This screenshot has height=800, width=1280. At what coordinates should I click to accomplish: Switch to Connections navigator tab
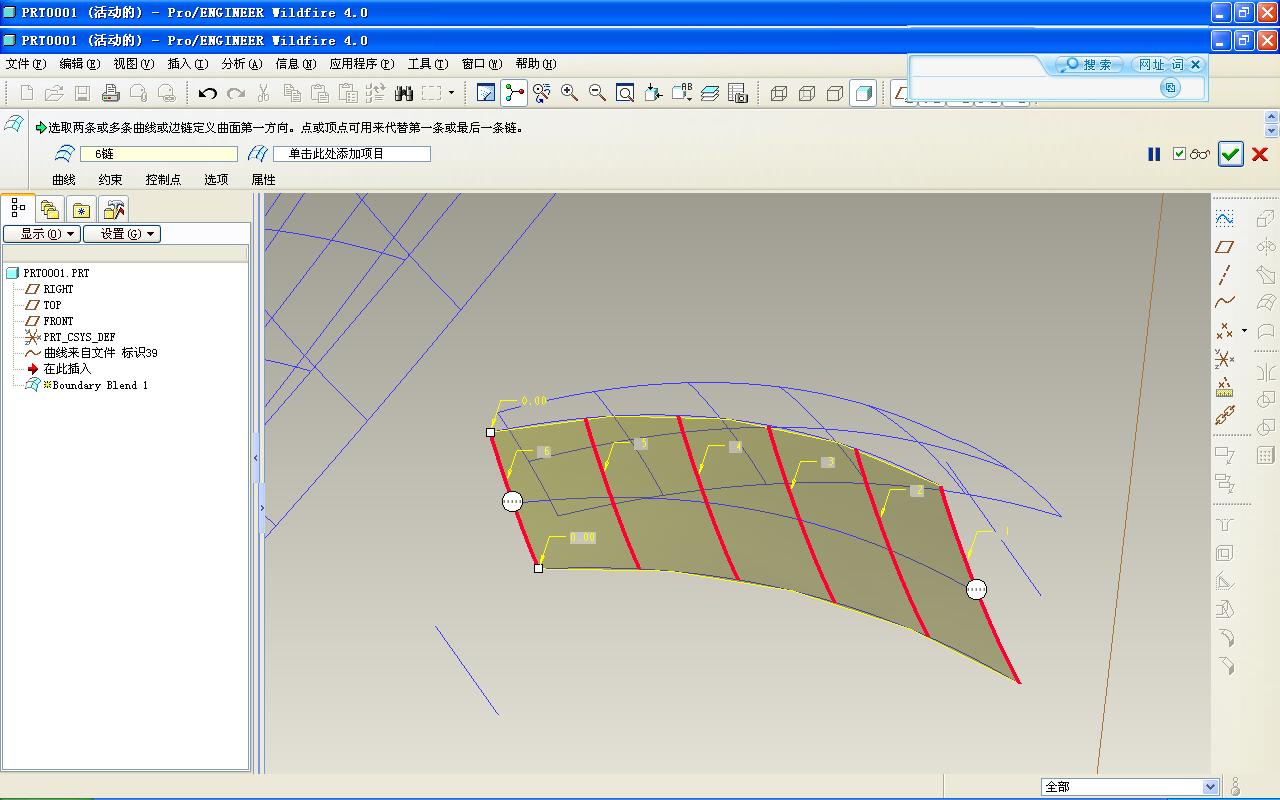click(114, 209)
